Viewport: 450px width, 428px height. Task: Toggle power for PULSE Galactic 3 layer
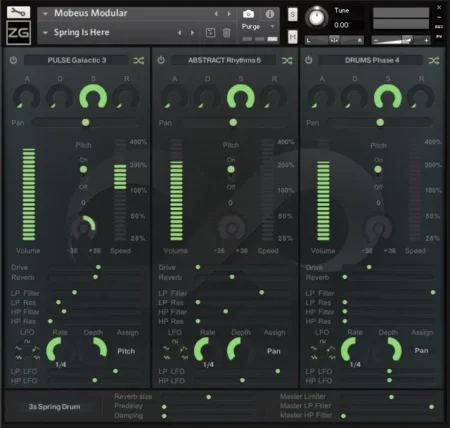[13, 60]
